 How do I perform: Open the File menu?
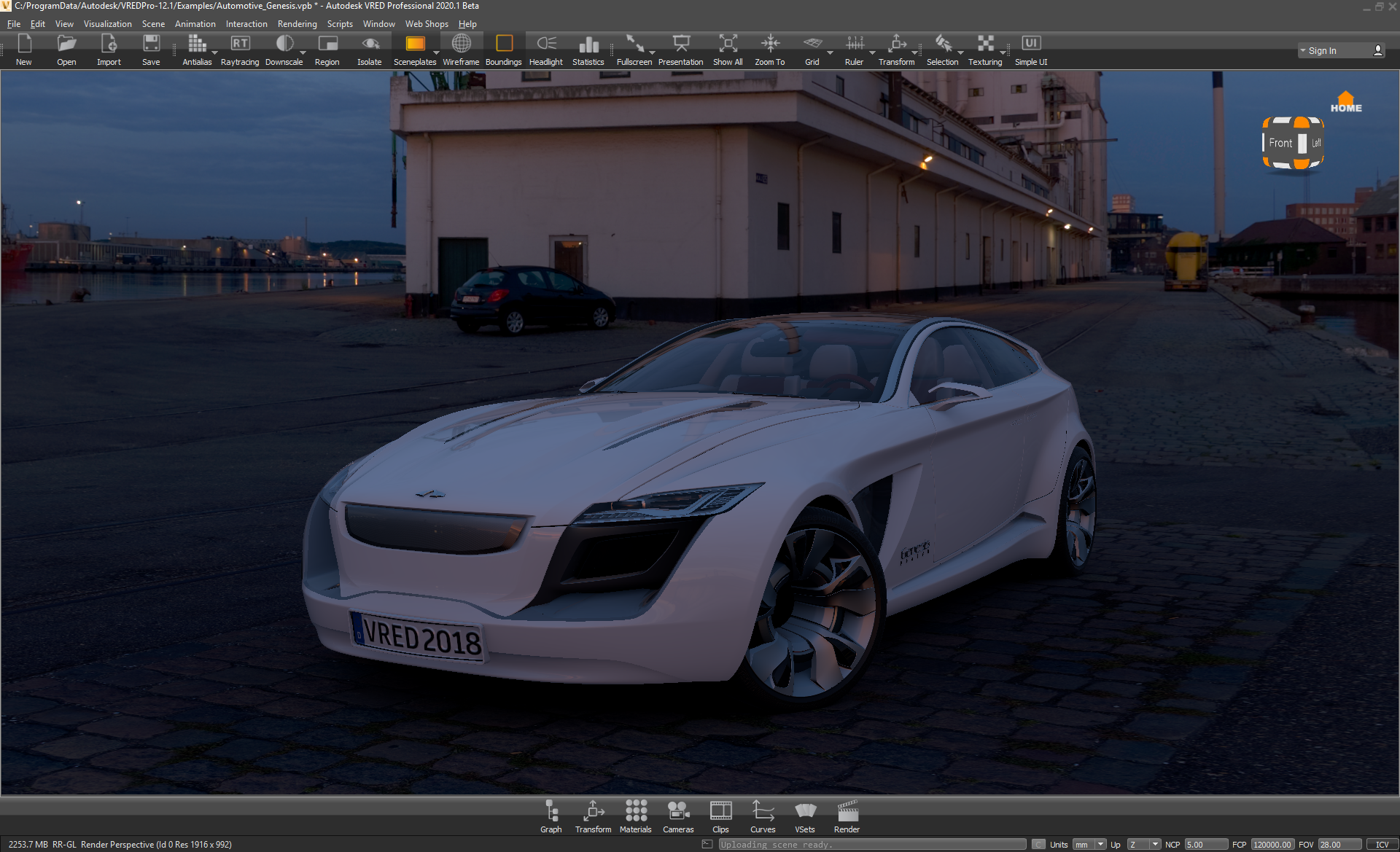coord(14,24)
